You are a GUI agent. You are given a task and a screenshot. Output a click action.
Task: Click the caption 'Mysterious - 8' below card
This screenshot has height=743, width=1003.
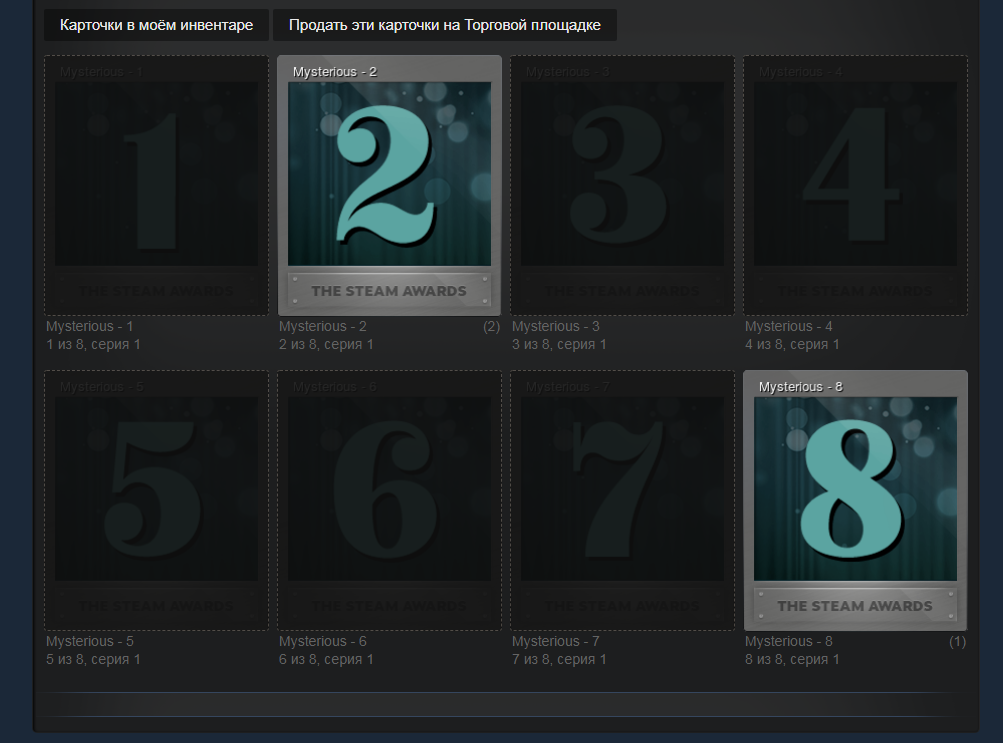(788, 641)
